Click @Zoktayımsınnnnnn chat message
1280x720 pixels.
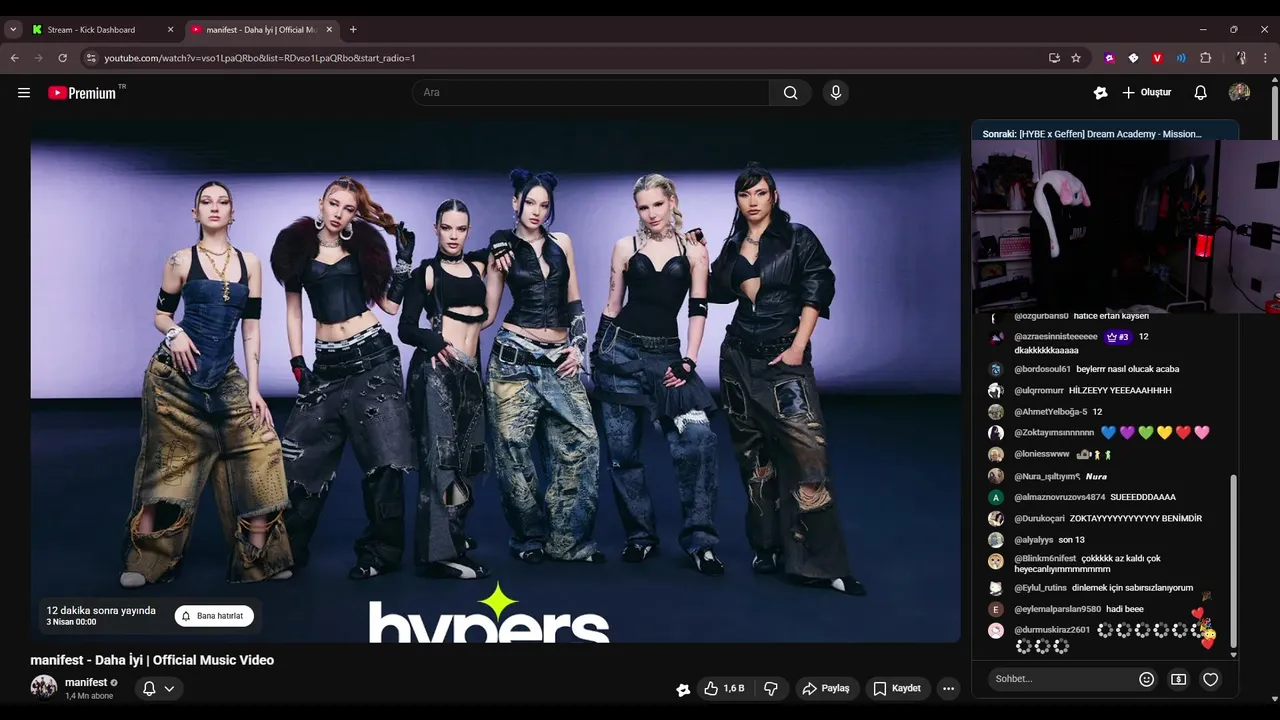click(1112, 433)
